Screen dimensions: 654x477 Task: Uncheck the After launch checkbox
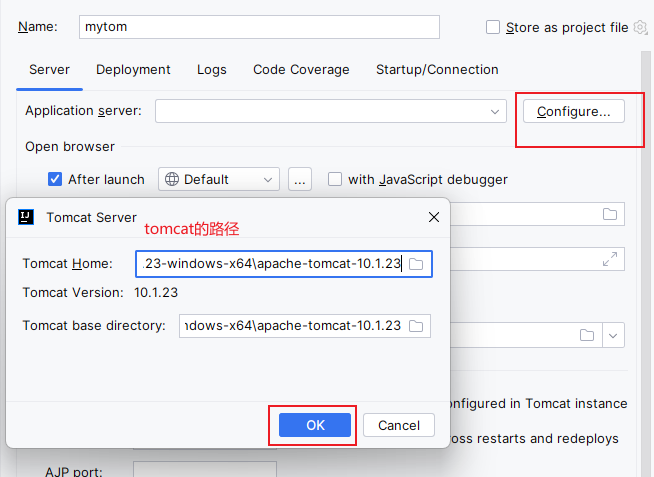pos(55,179)
